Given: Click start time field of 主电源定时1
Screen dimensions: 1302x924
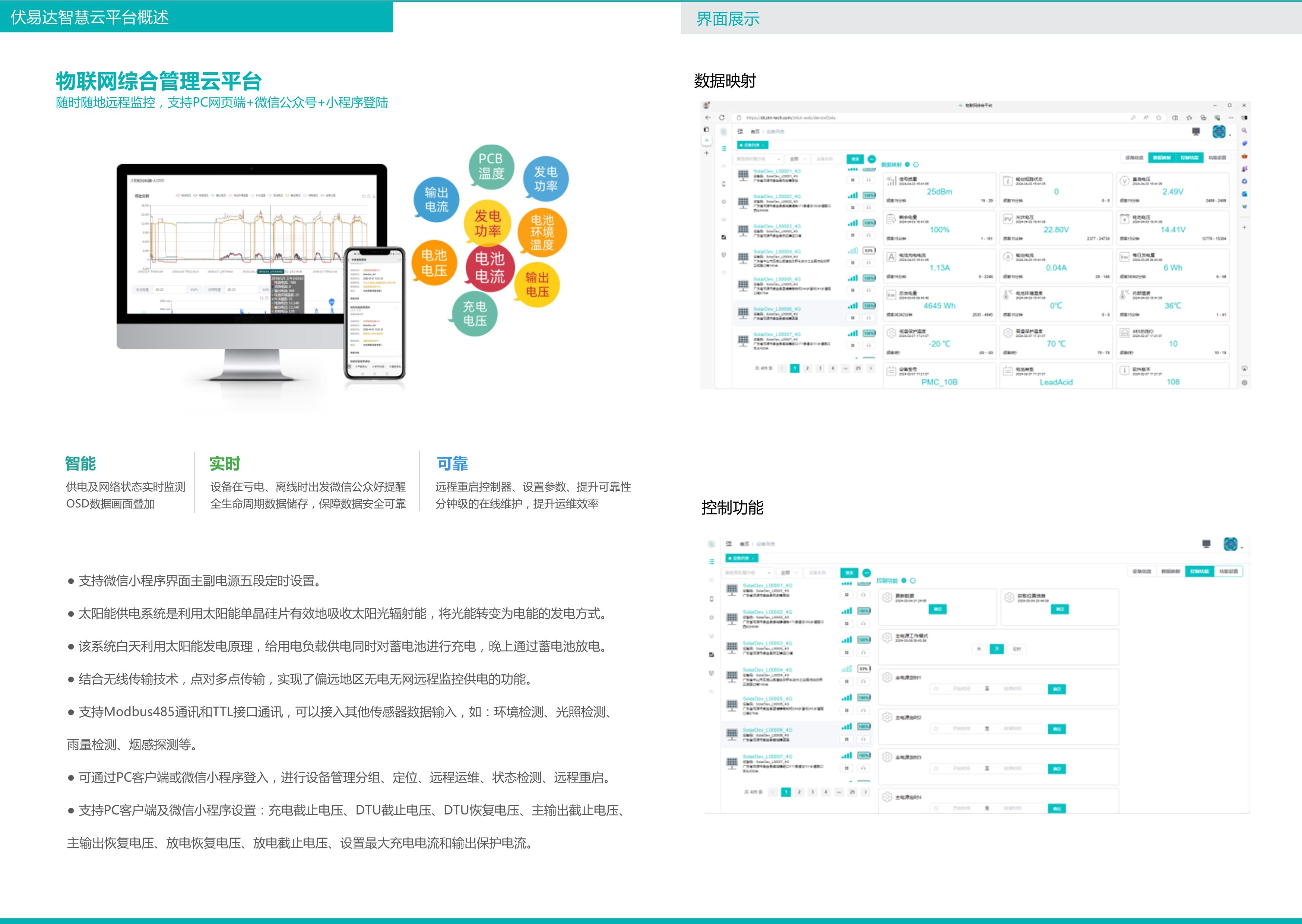Looking at the screenshot, I should click(x=961, y=689).
